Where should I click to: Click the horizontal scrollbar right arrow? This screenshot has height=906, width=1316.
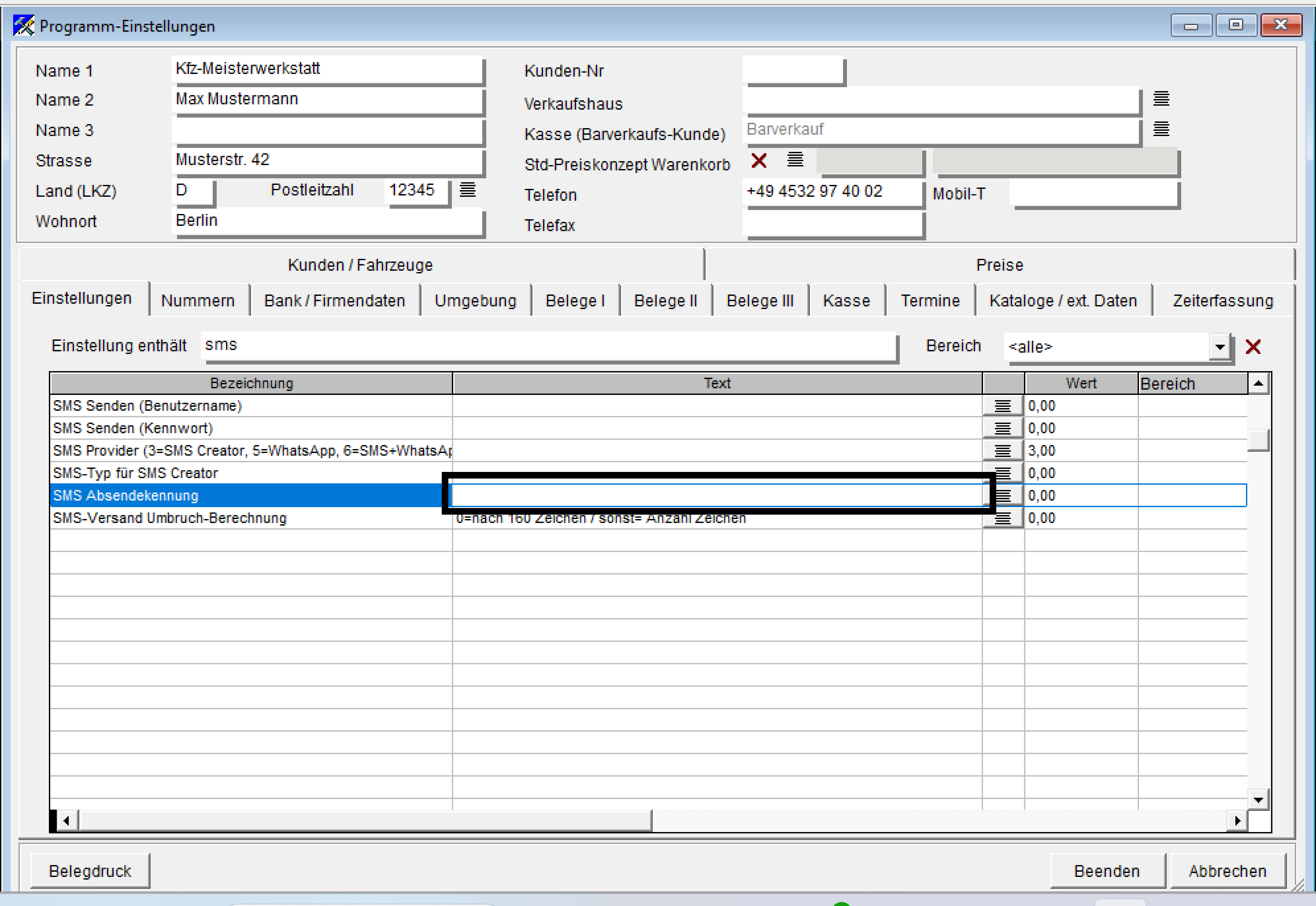point(1237,821)
